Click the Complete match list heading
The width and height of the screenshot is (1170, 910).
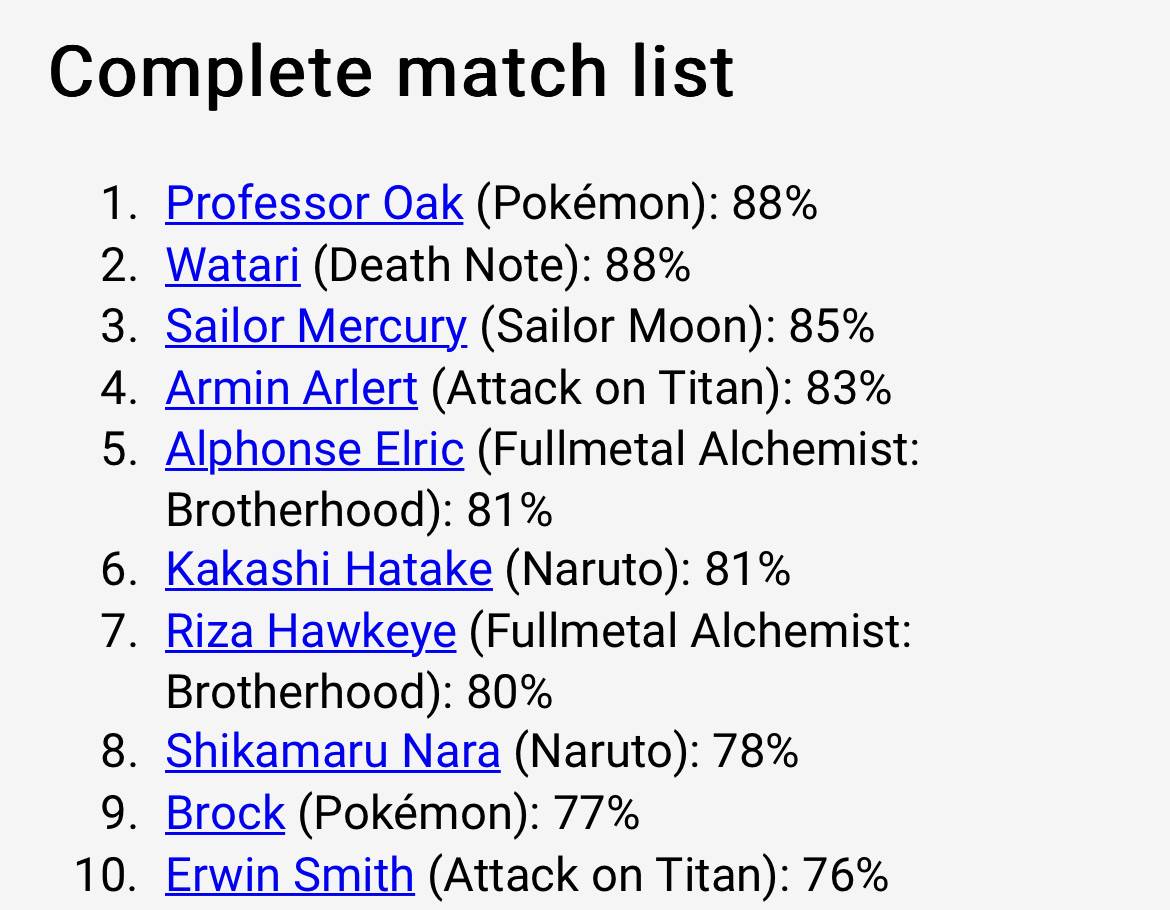pyautogui.click(x=391, y=72)
